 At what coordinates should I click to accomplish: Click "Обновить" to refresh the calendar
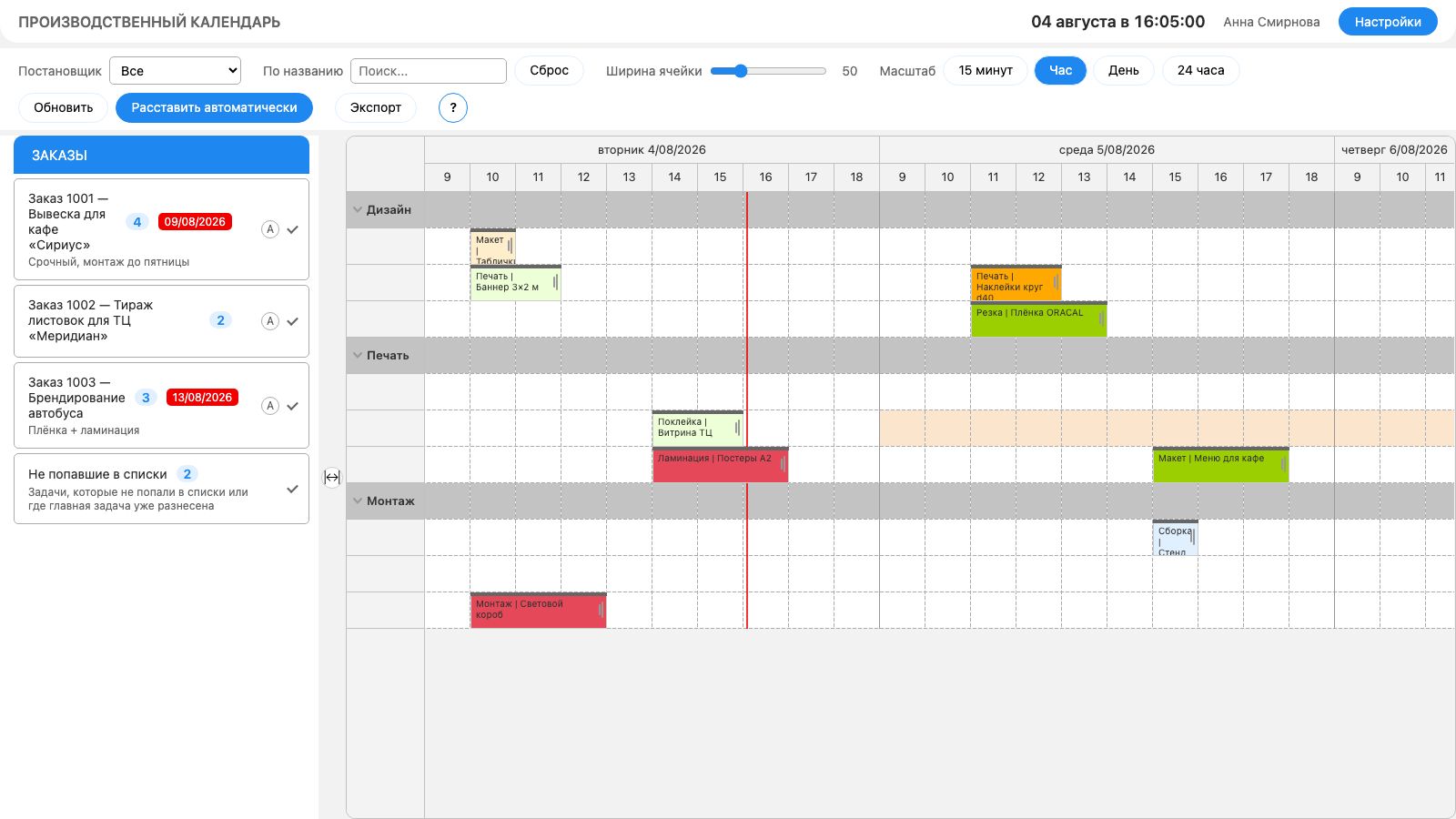coord(64,107)
